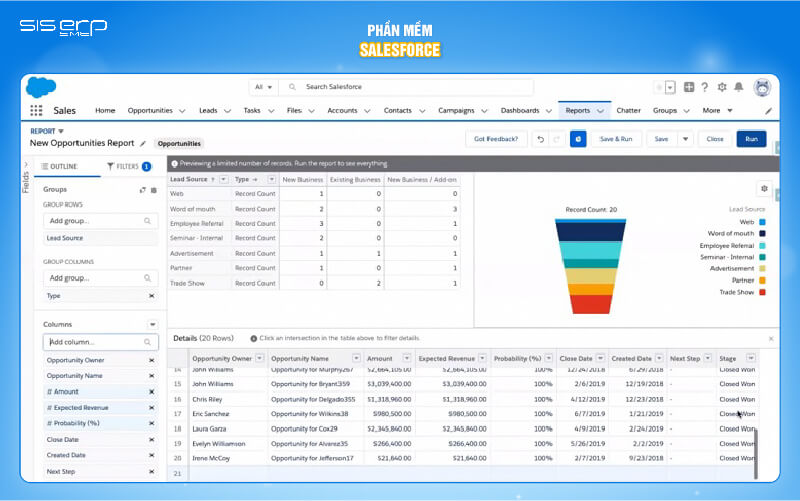This screenshot has height=501, width=800.
Task: Expand the Accounts nav chevron
Action: pyautogui.click(x=367, y=111)
